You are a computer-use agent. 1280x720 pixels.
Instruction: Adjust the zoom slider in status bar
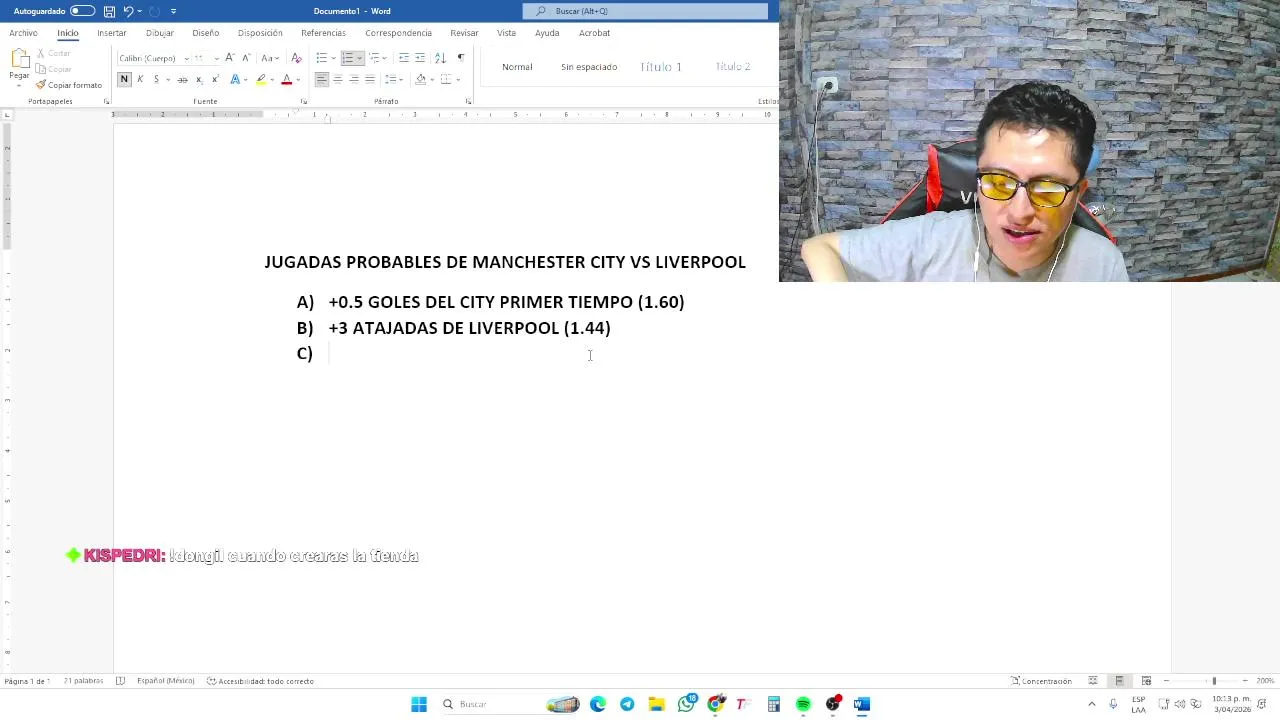coord(1214,681)
